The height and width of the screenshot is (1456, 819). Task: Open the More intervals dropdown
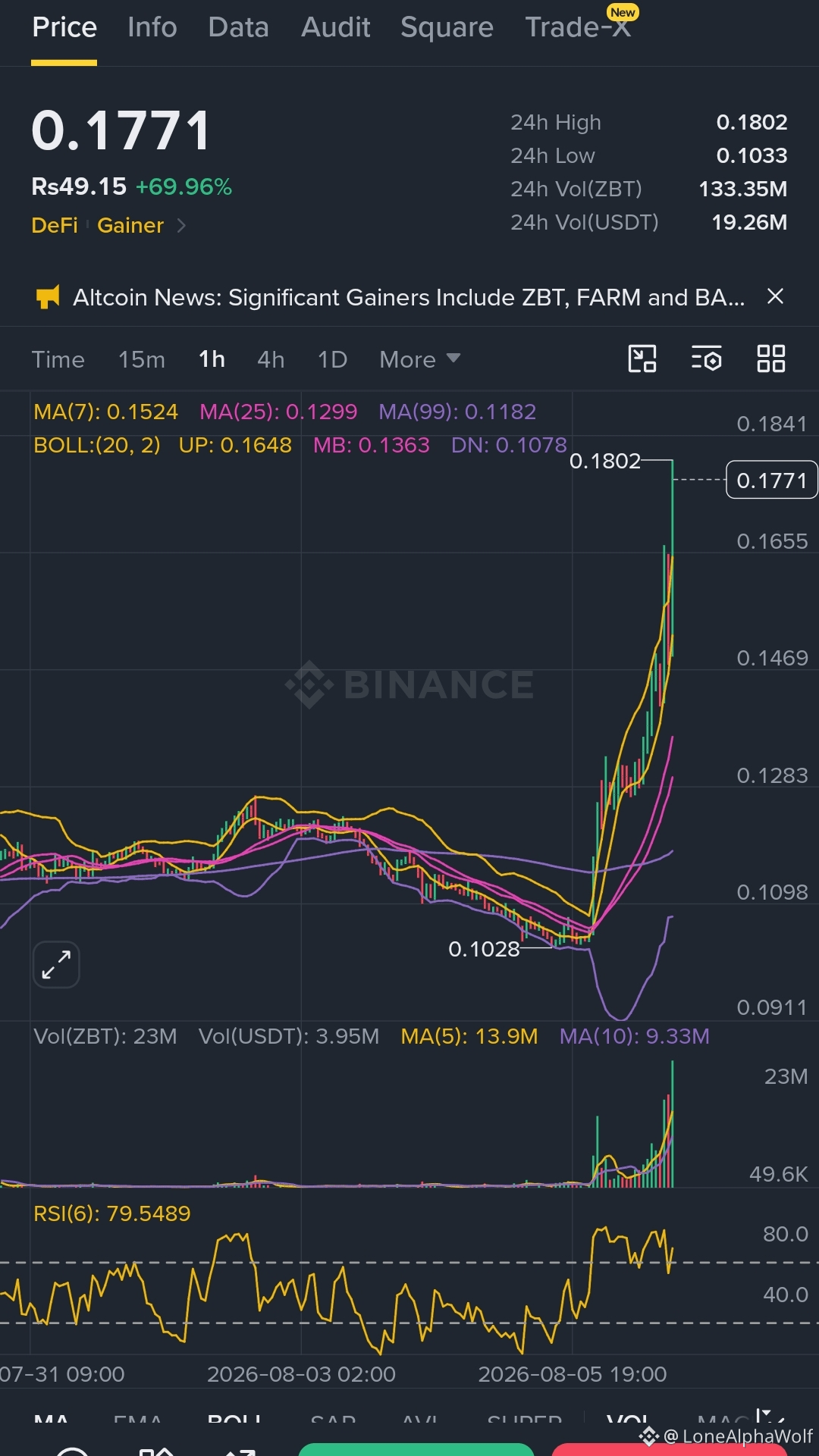420,359
